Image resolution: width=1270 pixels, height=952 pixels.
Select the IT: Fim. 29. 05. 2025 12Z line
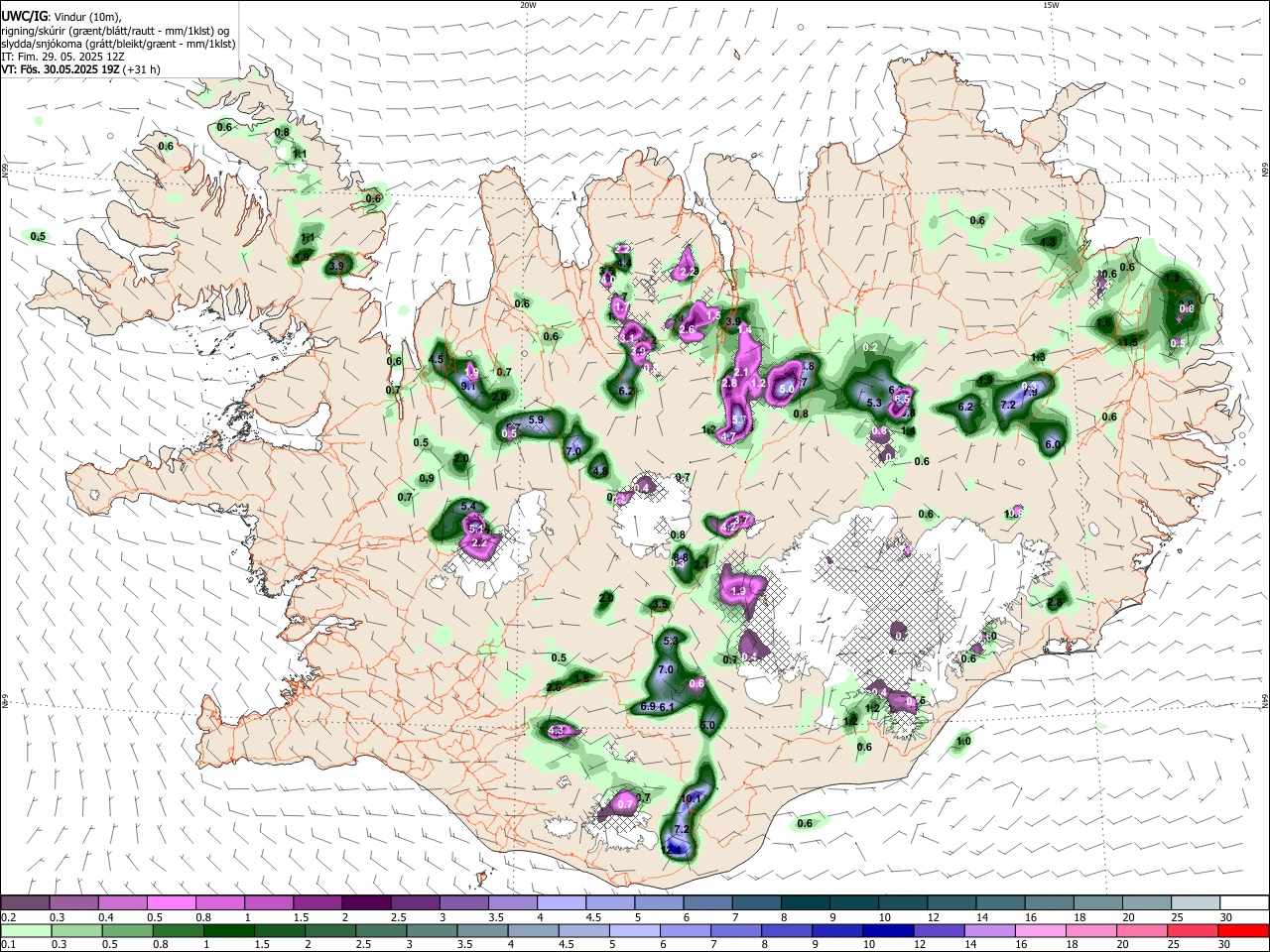(x=63, y=56)
